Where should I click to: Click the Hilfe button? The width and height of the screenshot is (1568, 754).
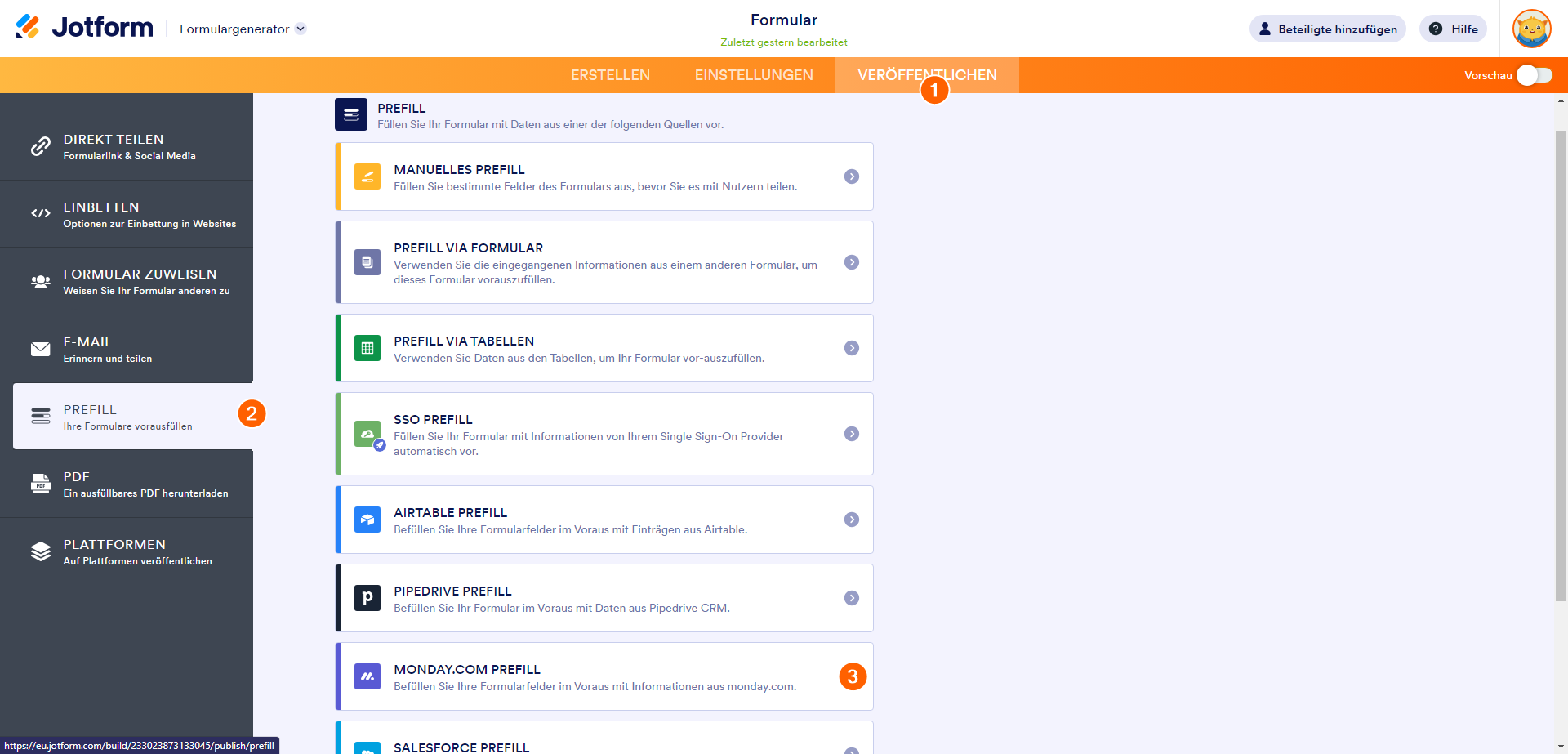pyautogui.click(x=1453, y=29)
